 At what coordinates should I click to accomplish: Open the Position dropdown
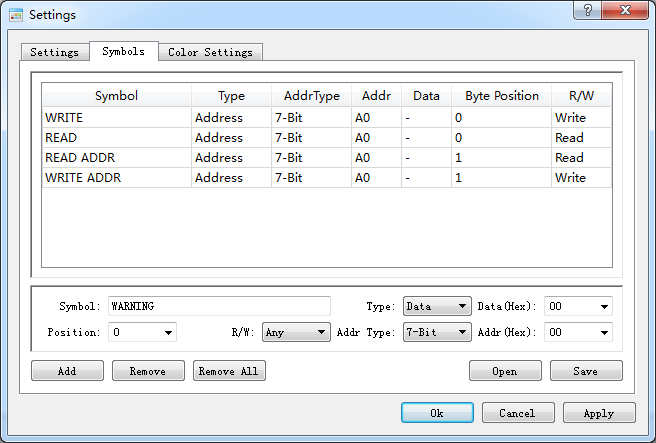click(x=142, y=332)
